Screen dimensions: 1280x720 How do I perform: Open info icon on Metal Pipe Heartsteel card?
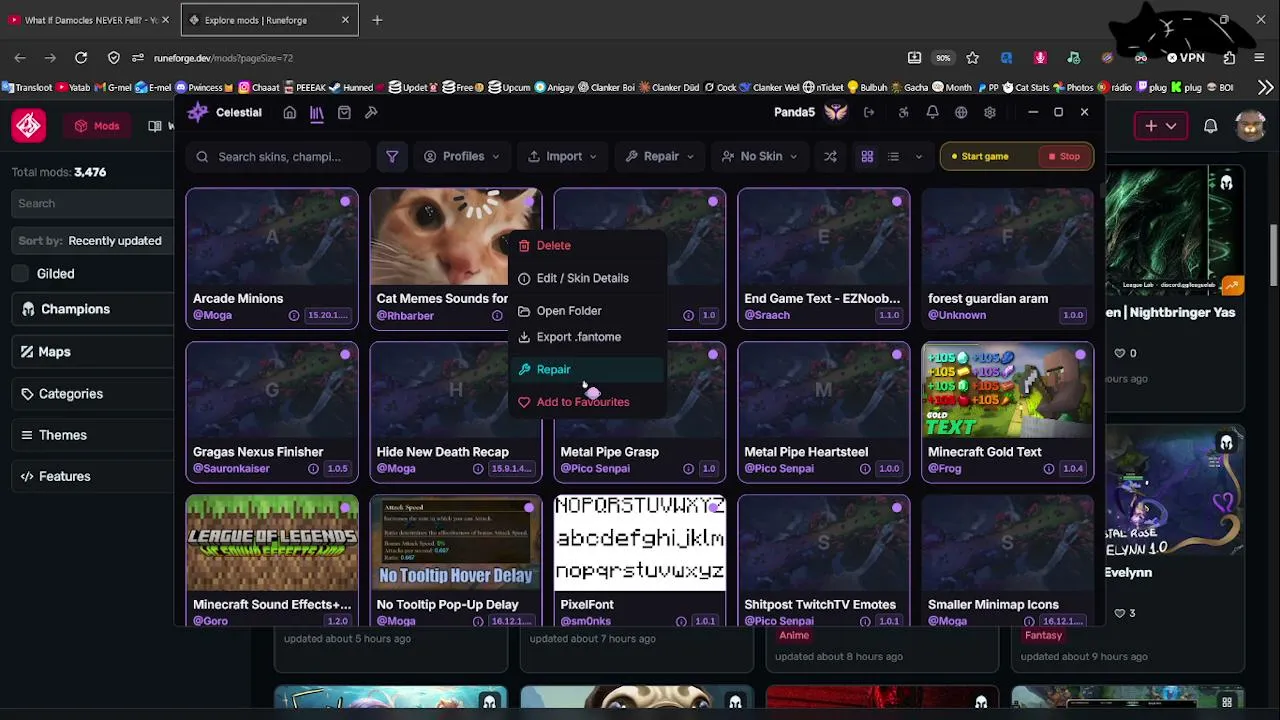point(865,469)
